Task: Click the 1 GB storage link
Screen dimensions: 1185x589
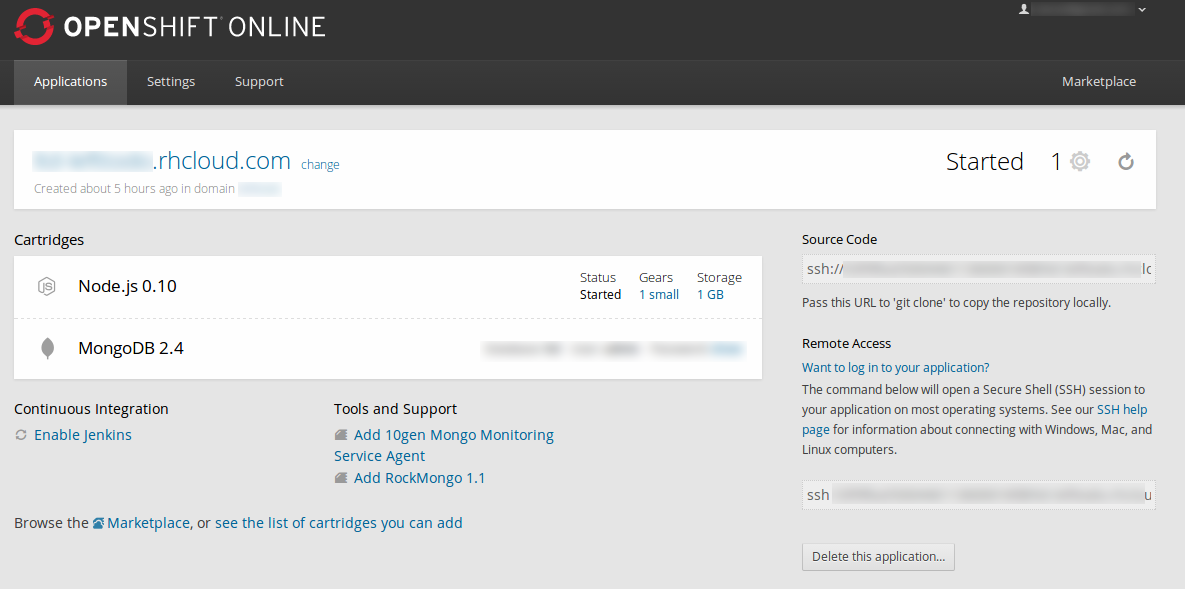Action: (710, 295)
